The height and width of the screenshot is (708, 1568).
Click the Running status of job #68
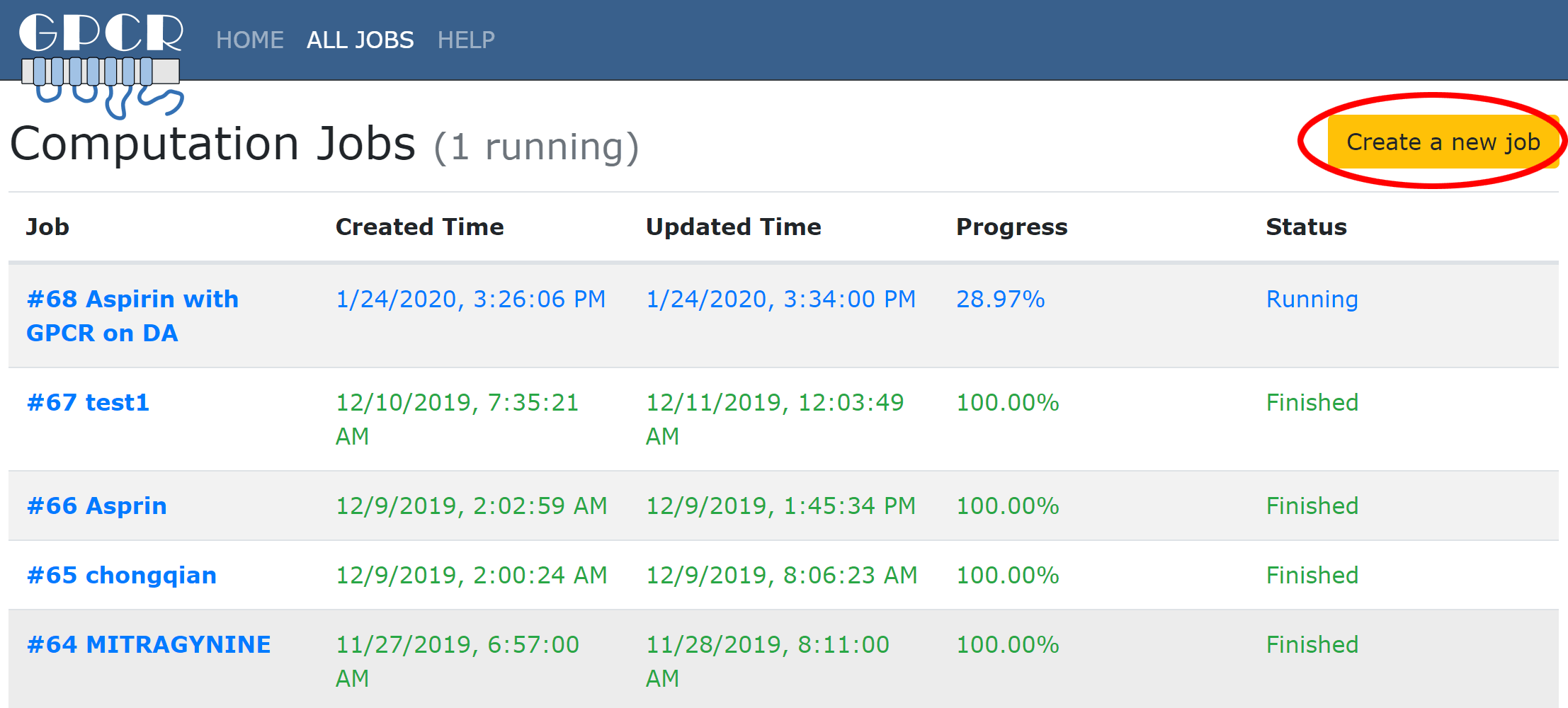[1312, 299]
